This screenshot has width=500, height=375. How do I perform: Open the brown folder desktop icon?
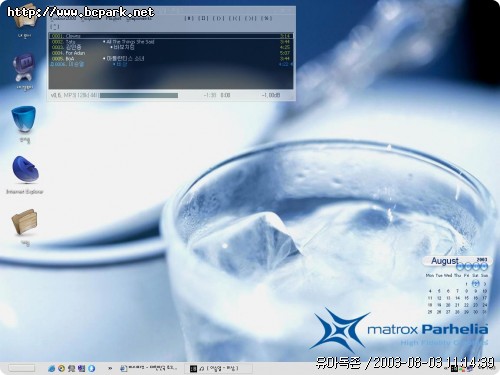coord(25,227)
